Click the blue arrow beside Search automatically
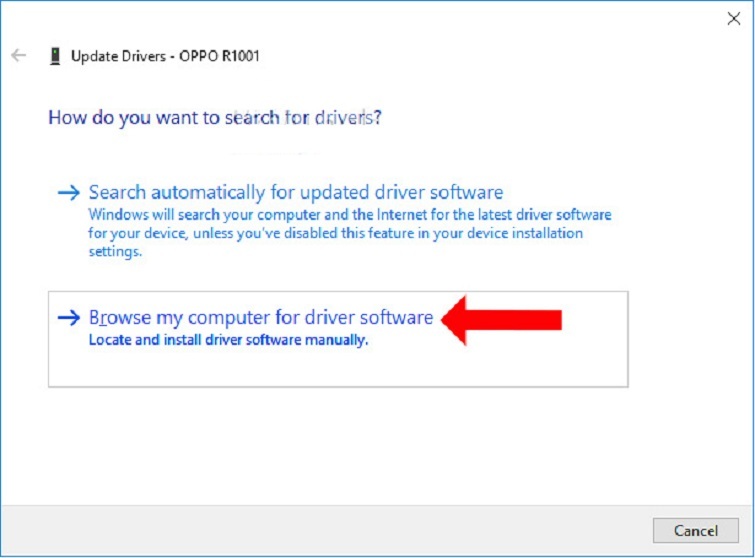The image size is (755, 558). (68, 192)
